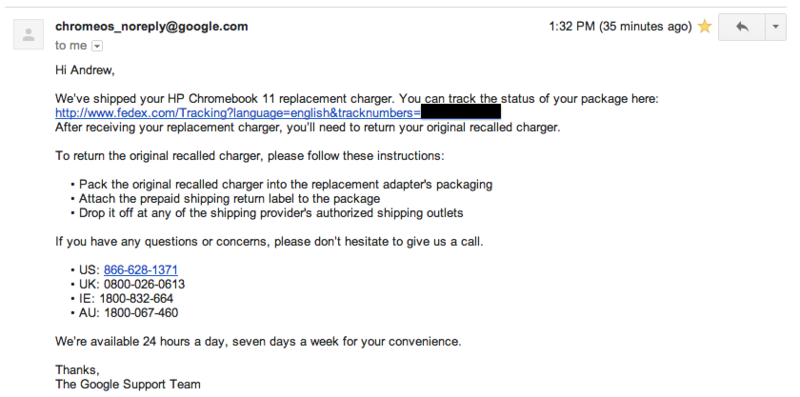Click the chromeos_noreply@google.com sender address
This screenshot has width=800, height=397.
pos(152,27)
